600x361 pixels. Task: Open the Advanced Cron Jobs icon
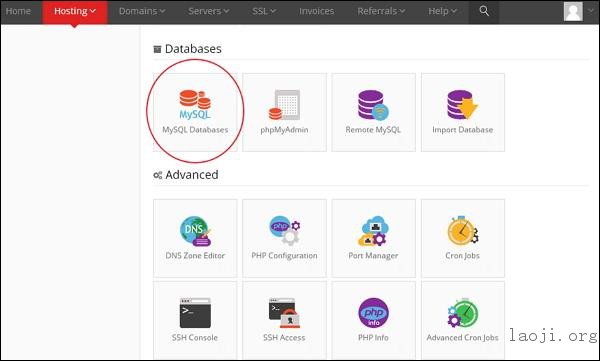(x=462, y=313)
